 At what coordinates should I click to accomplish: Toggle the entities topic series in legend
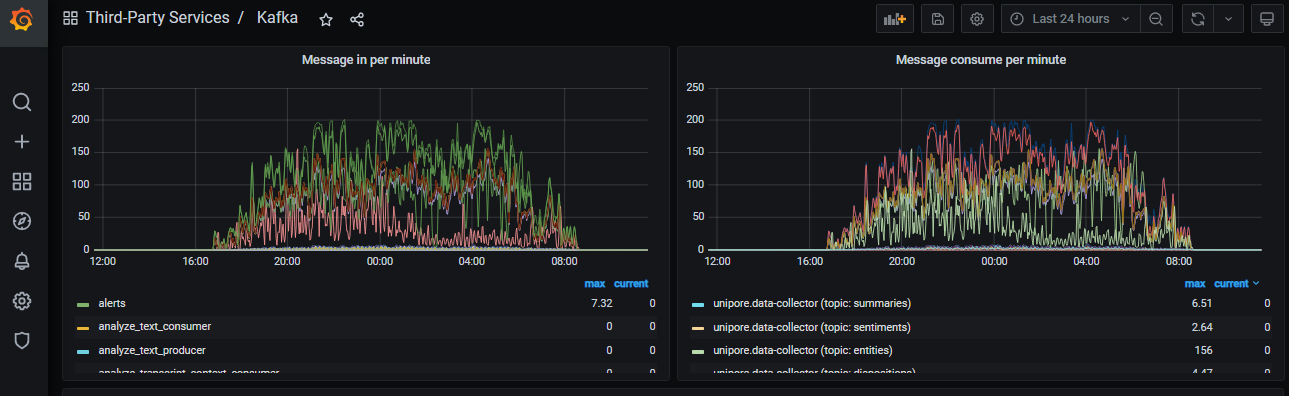(803, 350)
